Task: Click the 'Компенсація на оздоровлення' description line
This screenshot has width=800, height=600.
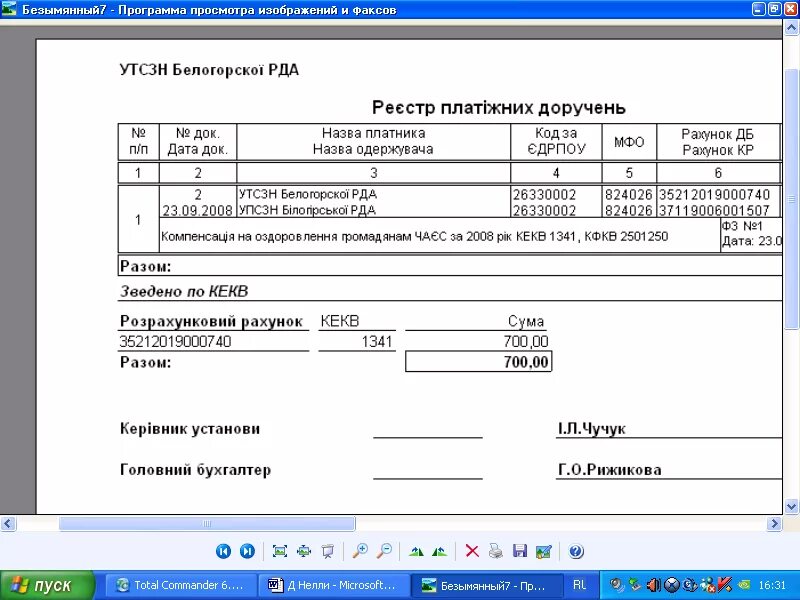Action: (414, 236)
